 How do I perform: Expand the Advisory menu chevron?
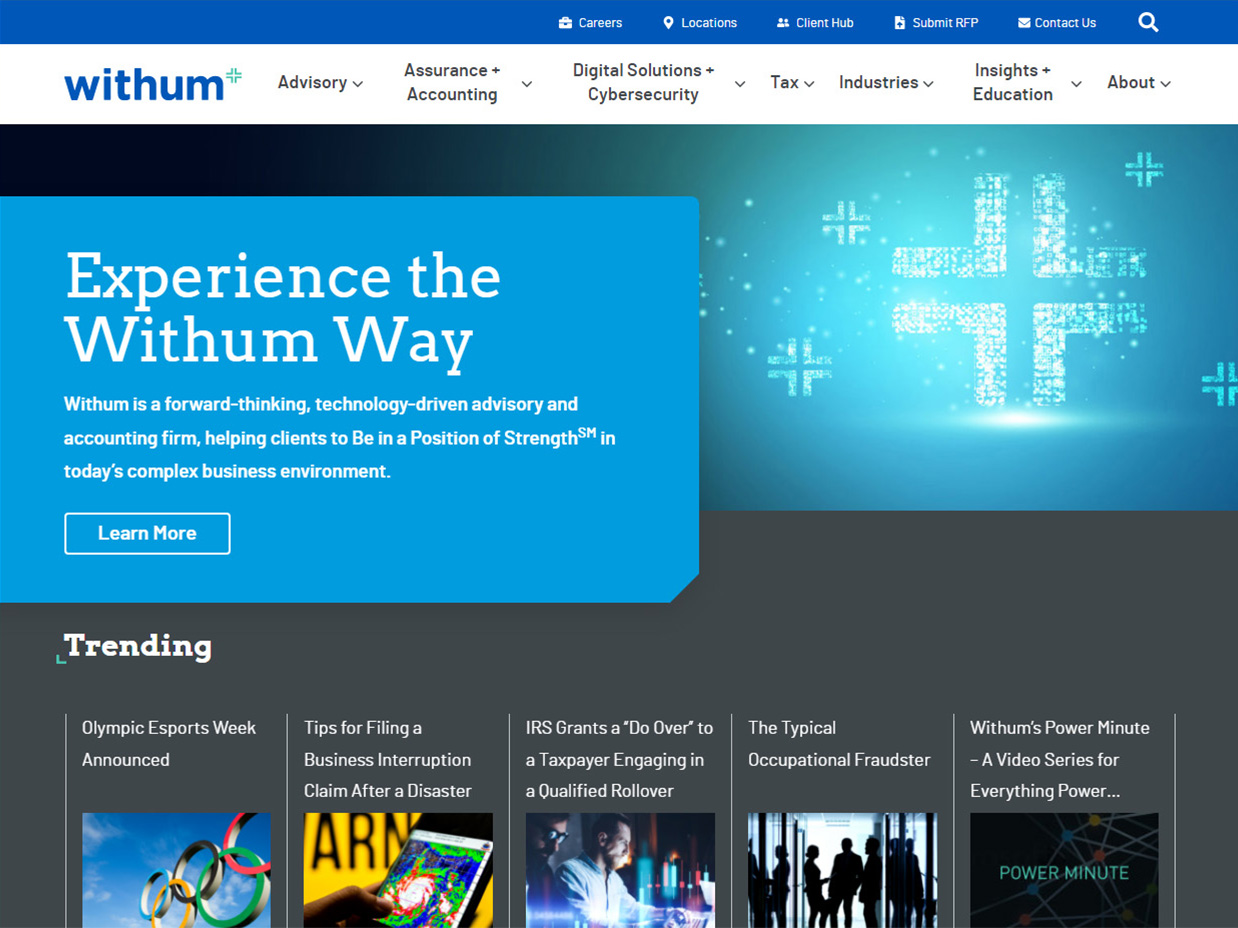click(358, 84)
